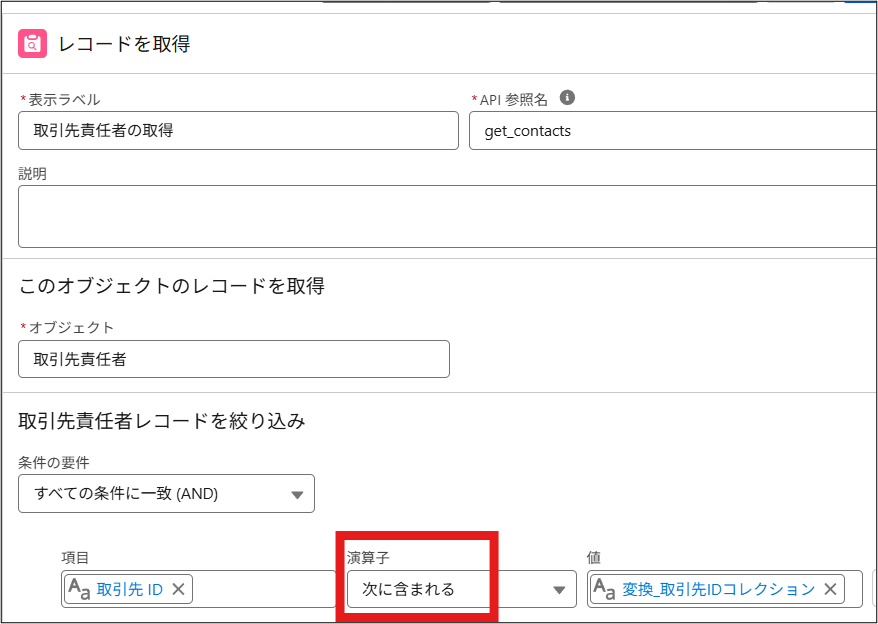Click the 取引先責任者レコードを絞り込み section heading
Screen dimensions: 878x624
(x=162, y=421)
